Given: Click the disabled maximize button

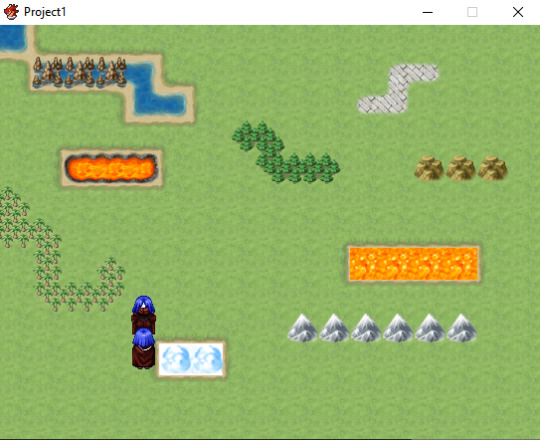Looking at the screenshot, I should coord(472,12).
